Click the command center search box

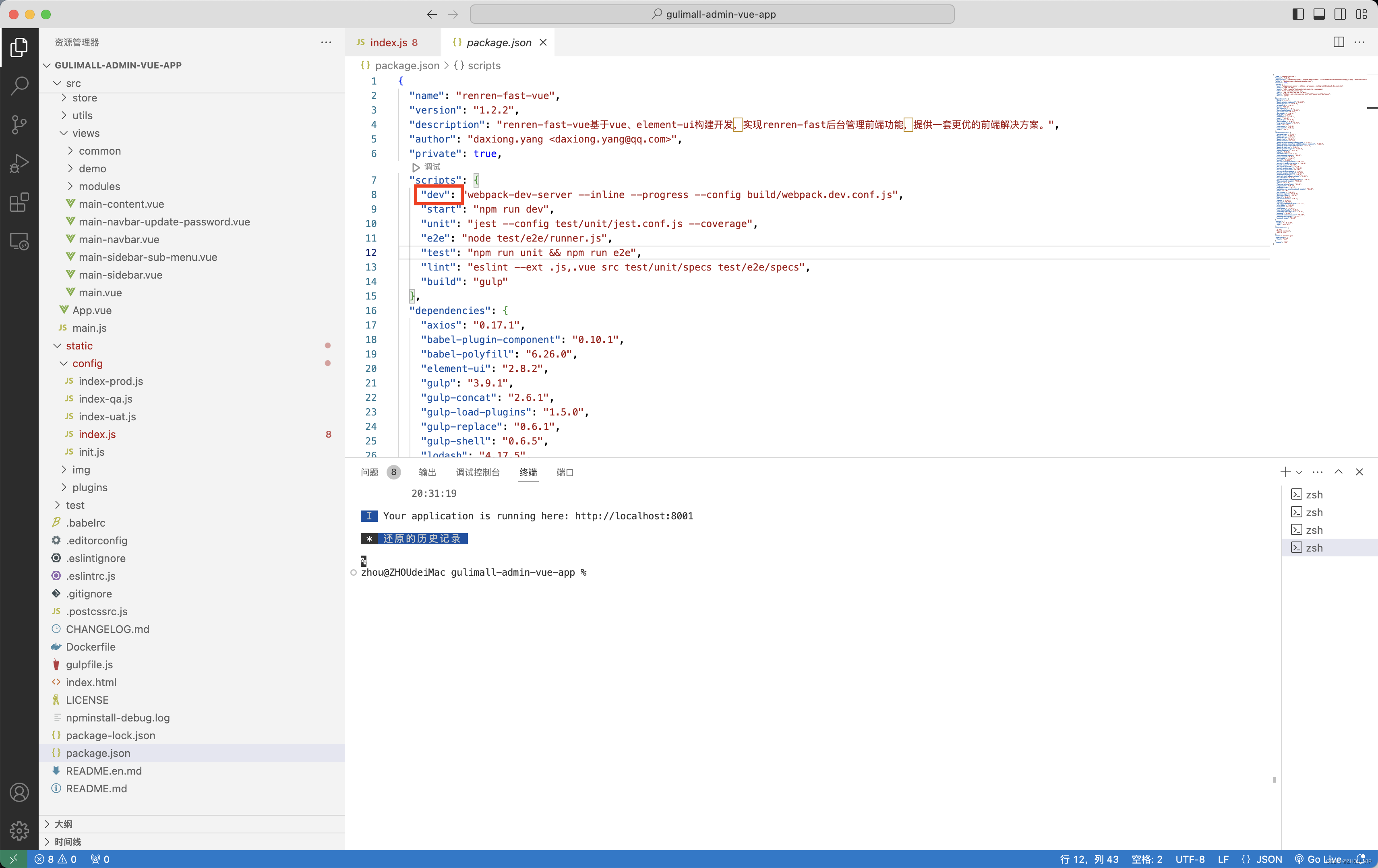point(712,14)
